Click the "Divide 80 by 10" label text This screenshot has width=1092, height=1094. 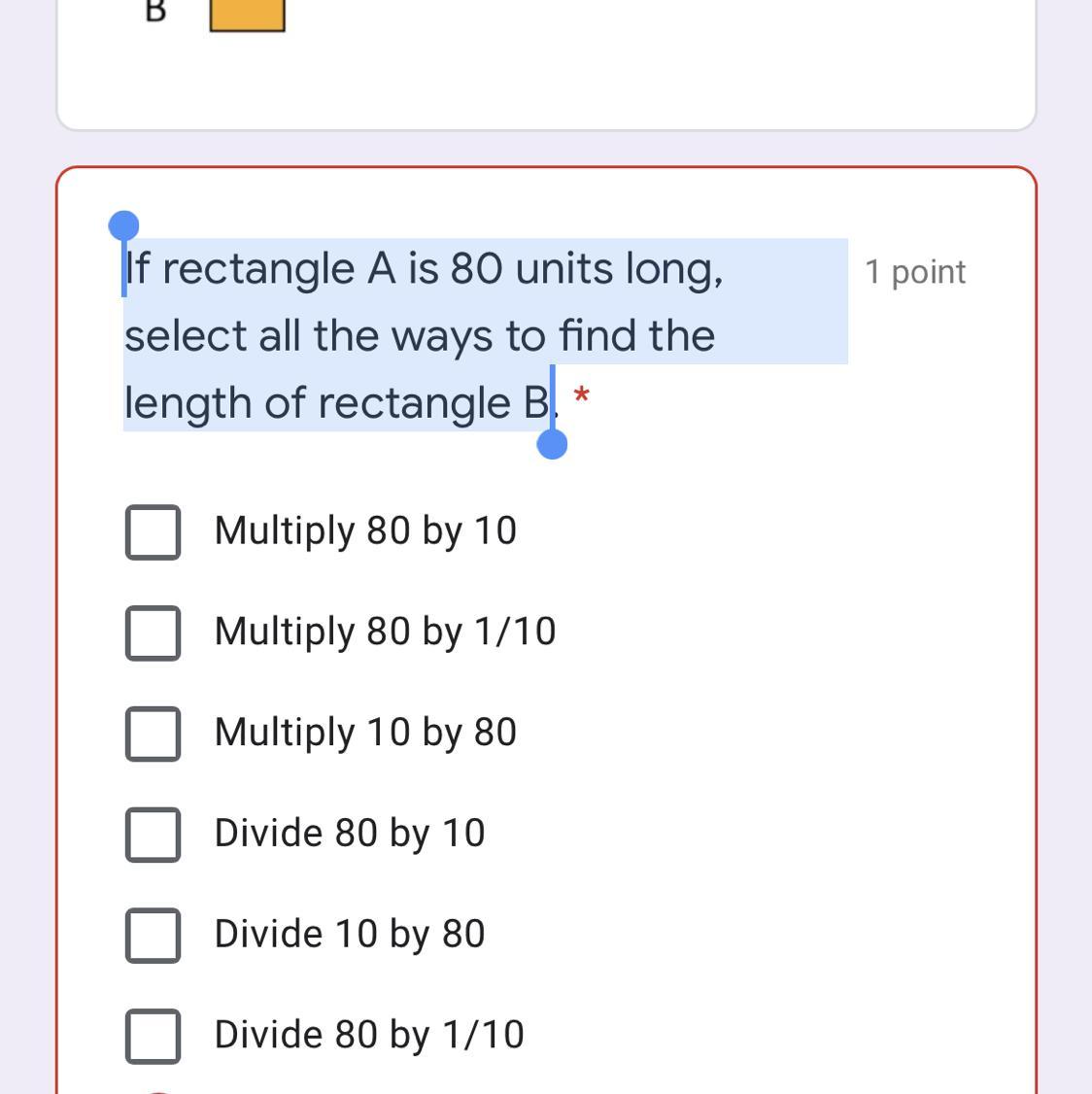[350, 834]
